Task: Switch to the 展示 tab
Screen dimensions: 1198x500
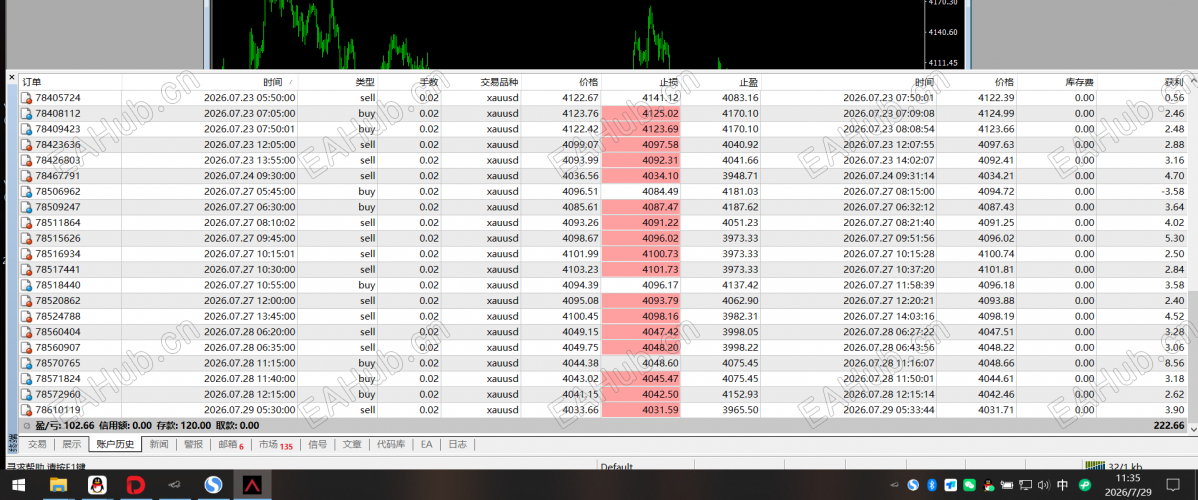Action: click(71, 444)
